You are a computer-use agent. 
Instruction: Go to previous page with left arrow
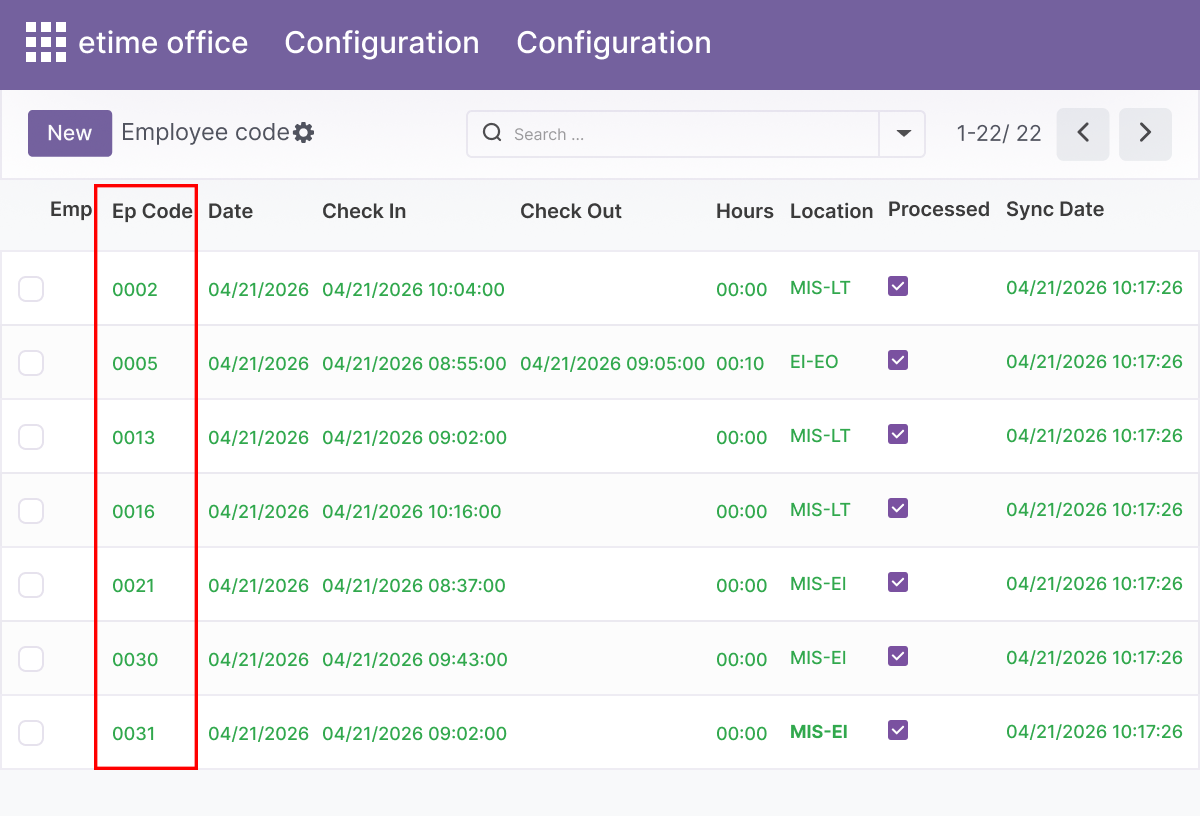click(1083, 134)
